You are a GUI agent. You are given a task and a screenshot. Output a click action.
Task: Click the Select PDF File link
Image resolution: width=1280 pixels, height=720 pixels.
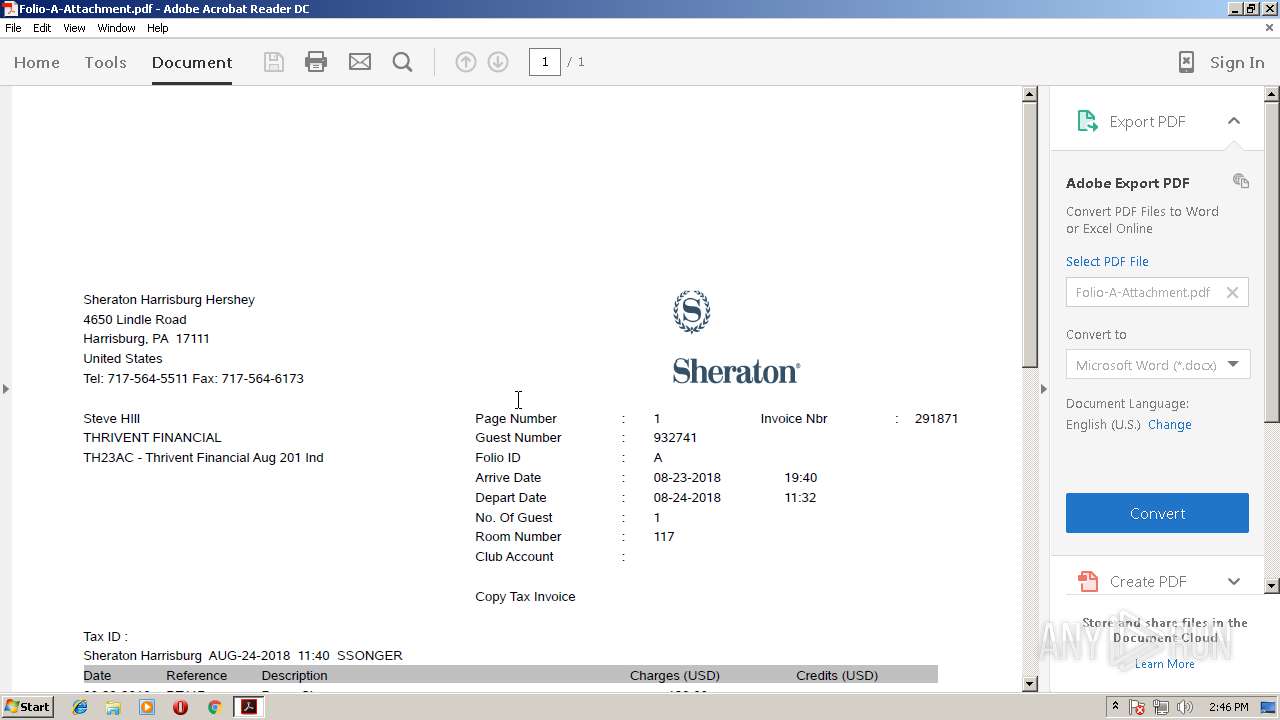1107,261
